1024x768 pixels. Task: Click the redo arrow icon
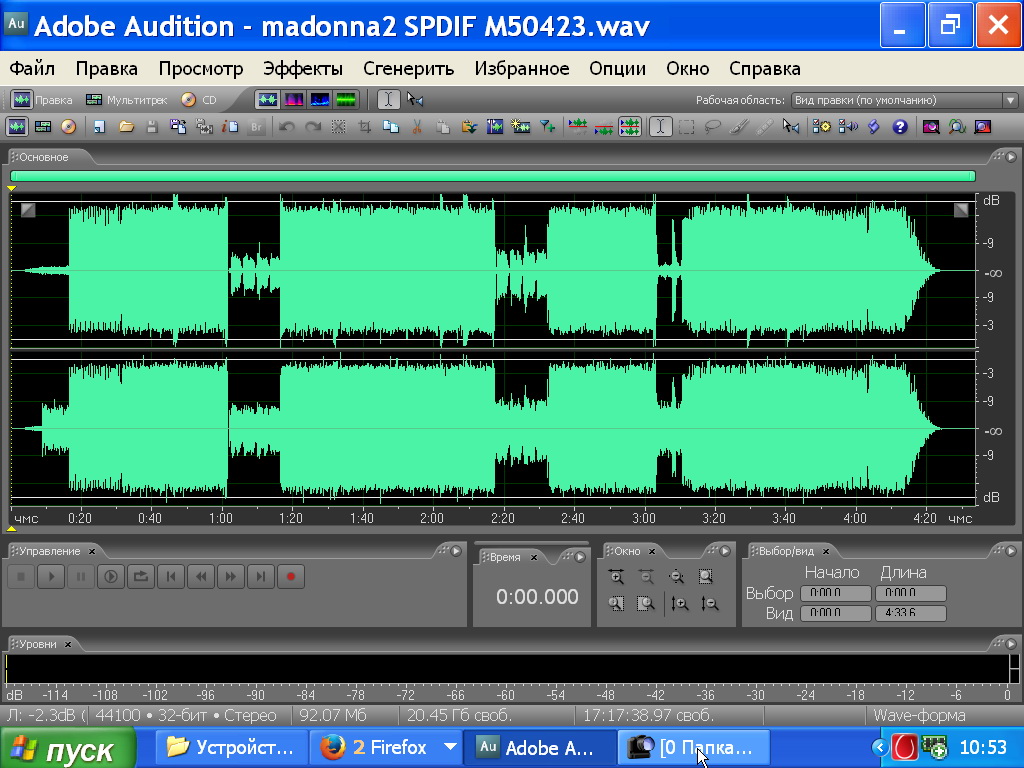click(313, 127)
